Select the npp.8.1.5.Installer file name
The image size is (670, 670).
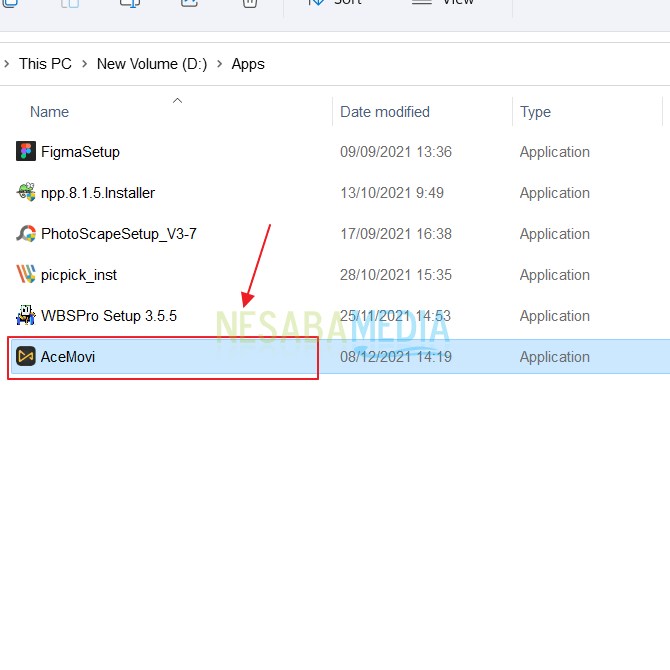(x=98, y=193)
